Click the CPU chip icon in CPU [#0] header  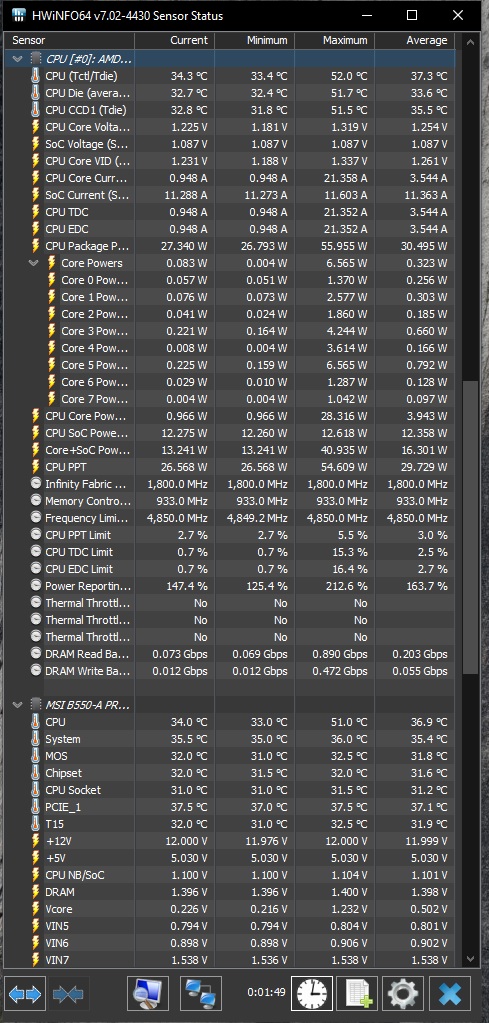coord(36,59)
